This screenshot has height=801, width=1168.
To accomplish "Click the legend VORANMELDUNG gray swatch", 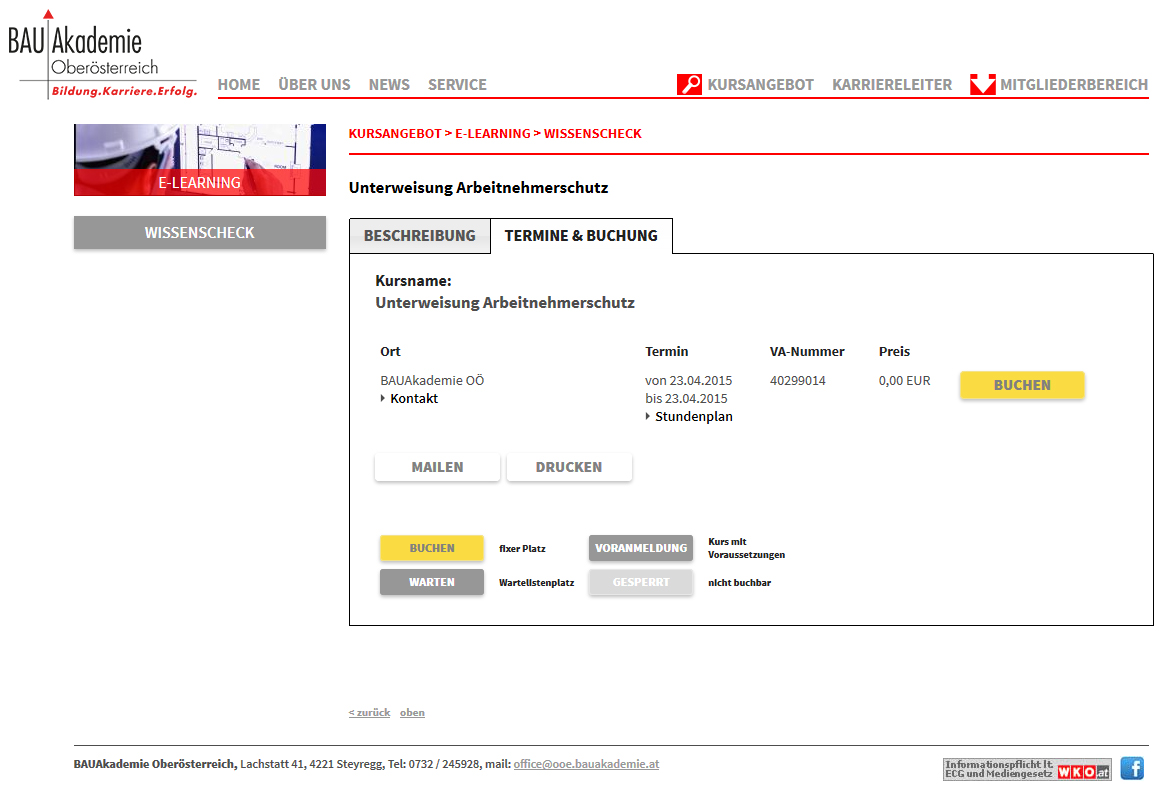I will coord(641,548).
